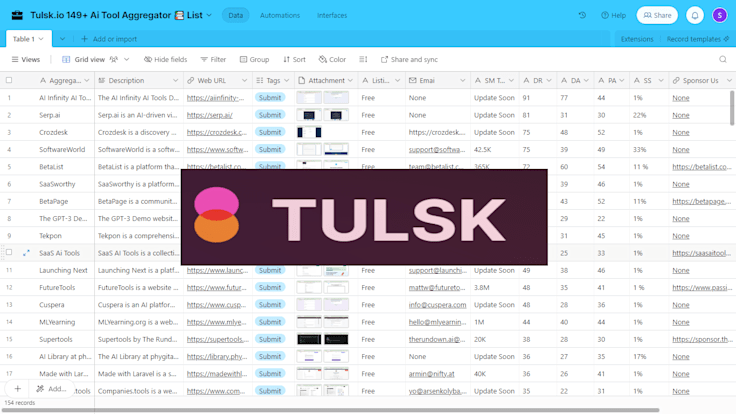Open the betalist sponsor link
Image resolution: width=736 pixels, height=414 pixels.
coord(702,167)
